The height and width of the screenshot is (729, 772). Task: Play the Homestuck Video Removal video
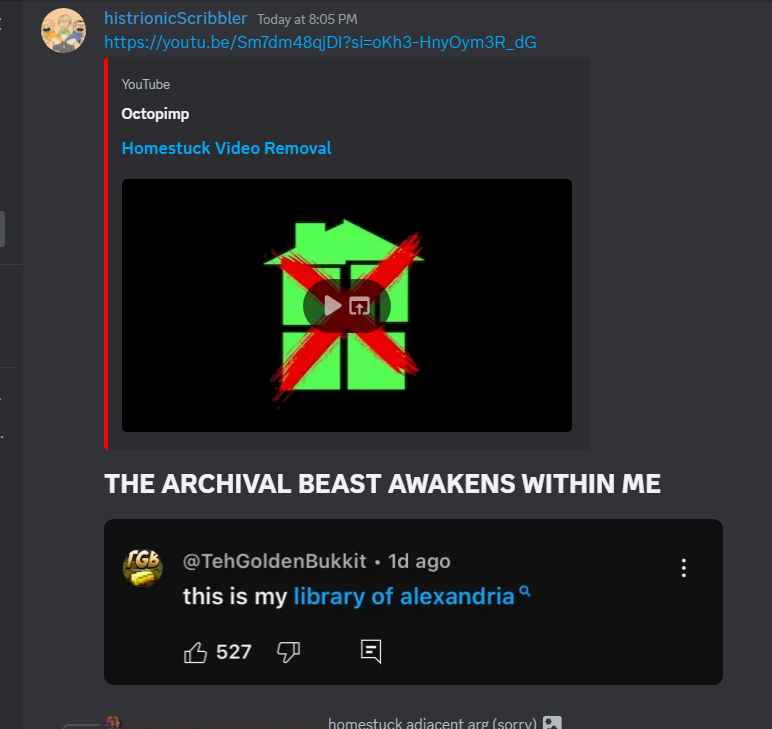(x=333, y=306)
